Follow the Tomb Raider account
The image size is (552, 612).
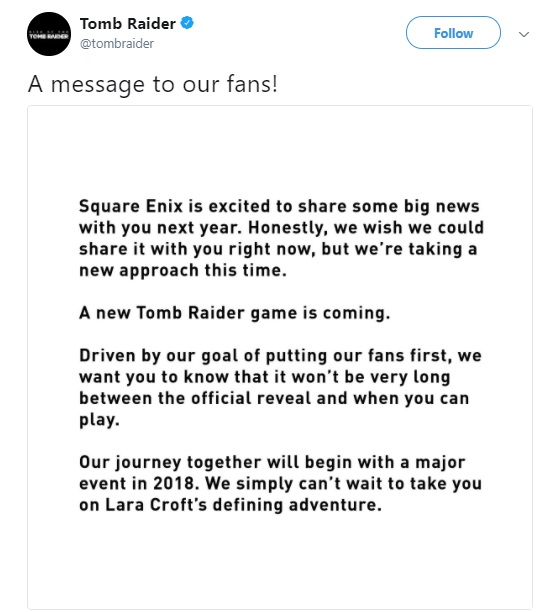point(453,33)
